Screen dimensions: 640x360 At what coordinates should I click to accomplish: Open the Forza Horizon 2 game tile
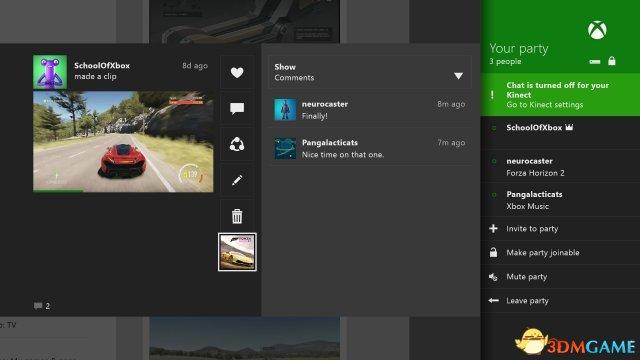pos(237,252)
